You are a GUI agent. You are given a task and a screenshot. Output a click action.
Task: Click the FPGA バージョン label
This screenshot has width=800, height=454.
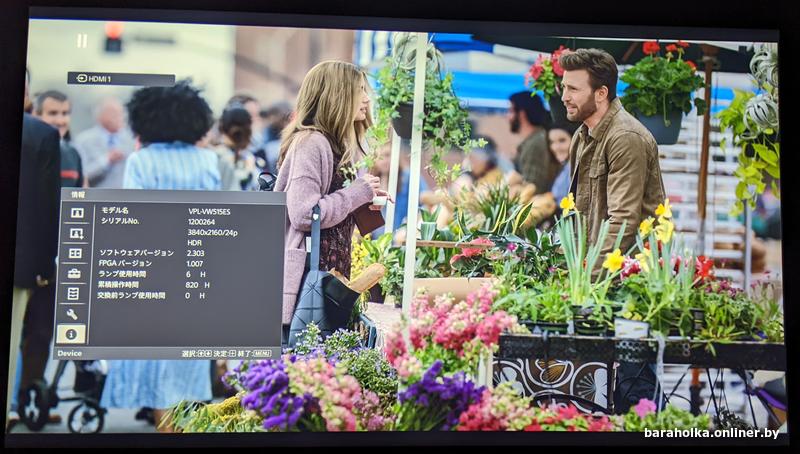pos(125,264)
